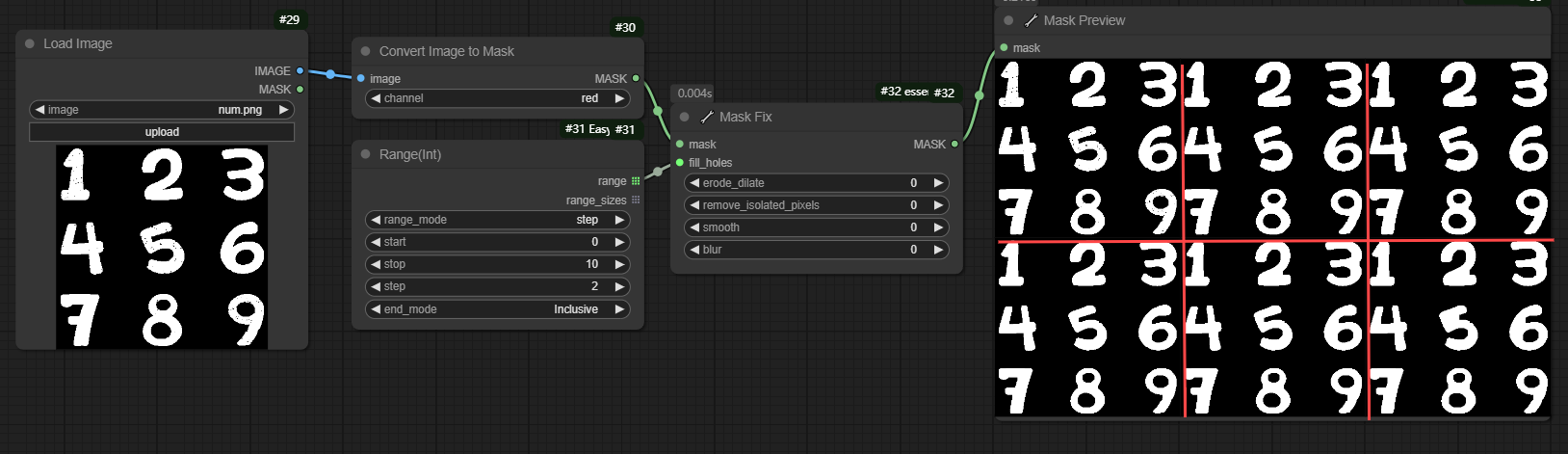Open the range_mode step selector

click(497, 220)
